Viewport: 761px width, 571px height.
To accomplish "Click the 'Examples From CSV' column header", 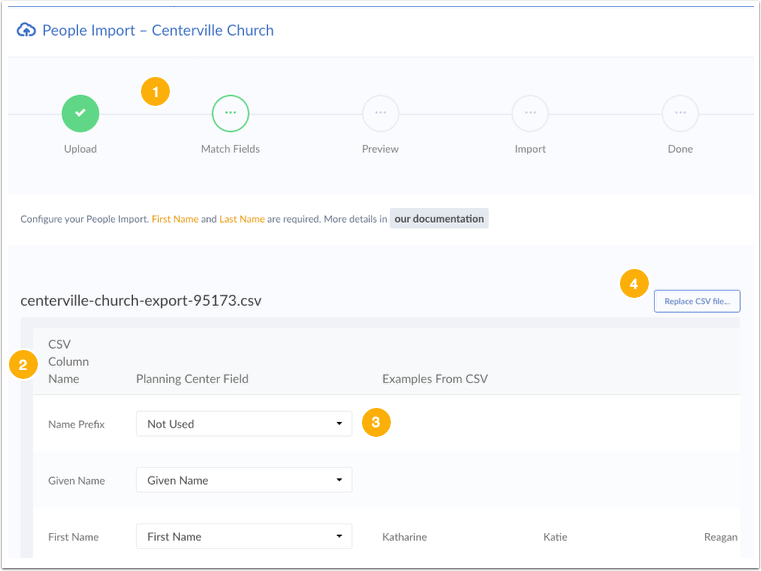I will [435, 379].
